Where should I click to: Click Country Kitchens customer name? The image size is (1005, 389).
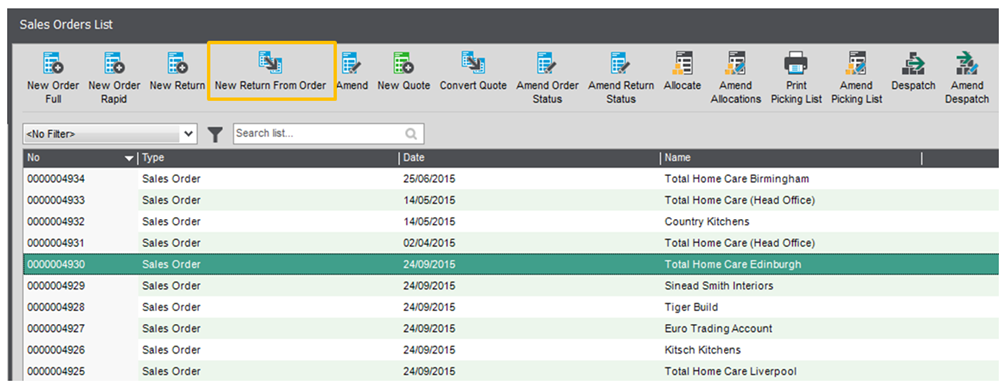tap(707, 222)
